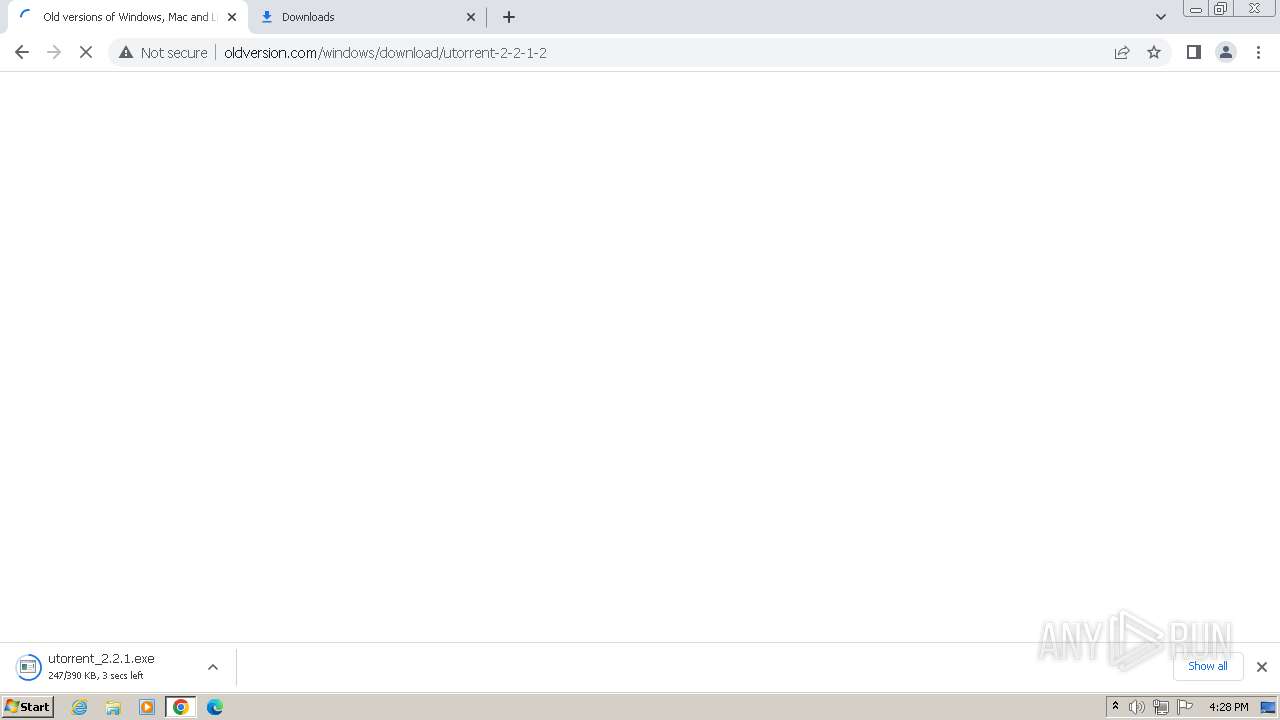The image size is (1280, 720).
Task: Show hidden system tray icons
Action: tap(1115, 706)
